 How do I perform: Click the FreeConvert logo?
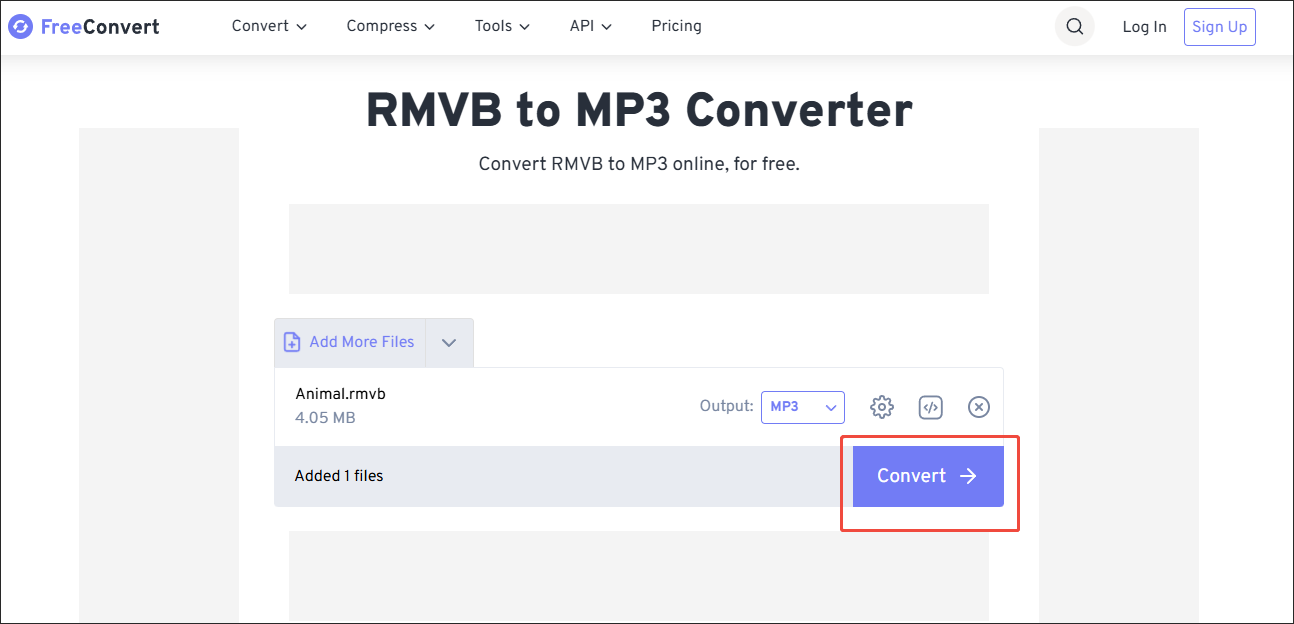[84, 26]
